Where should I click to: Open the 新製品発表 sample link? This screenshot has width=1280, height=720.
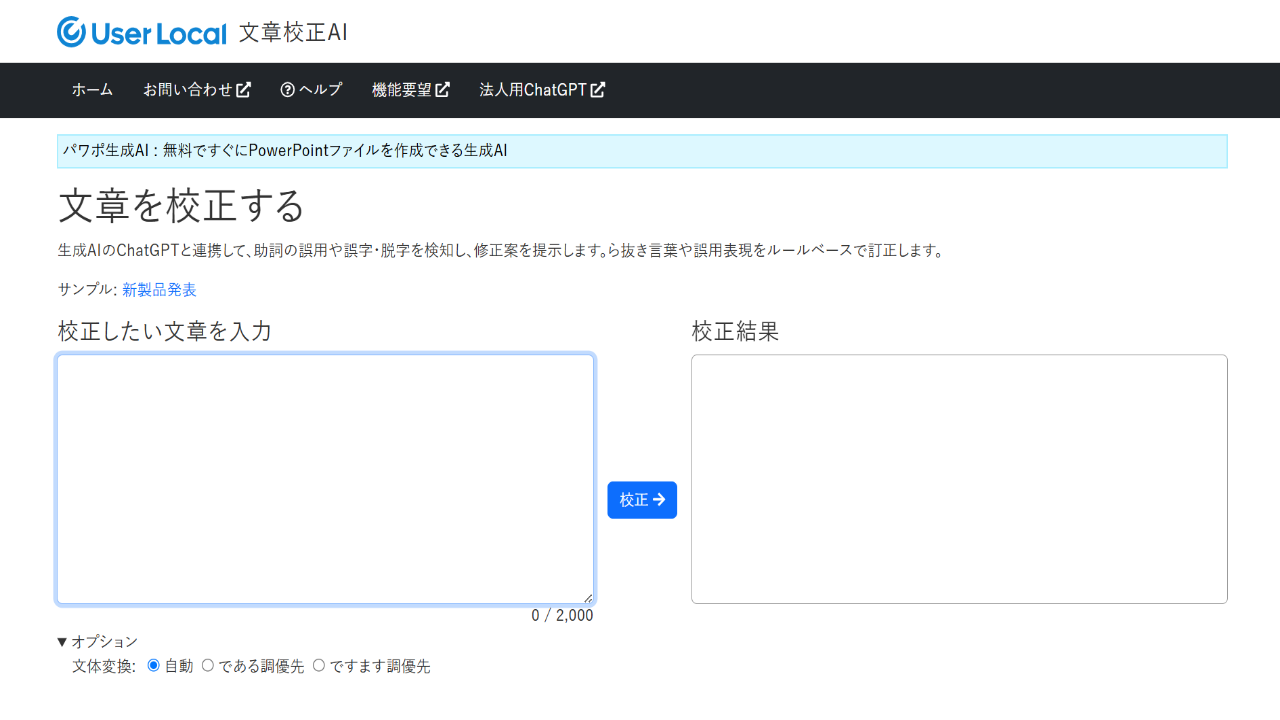point(159,290)
